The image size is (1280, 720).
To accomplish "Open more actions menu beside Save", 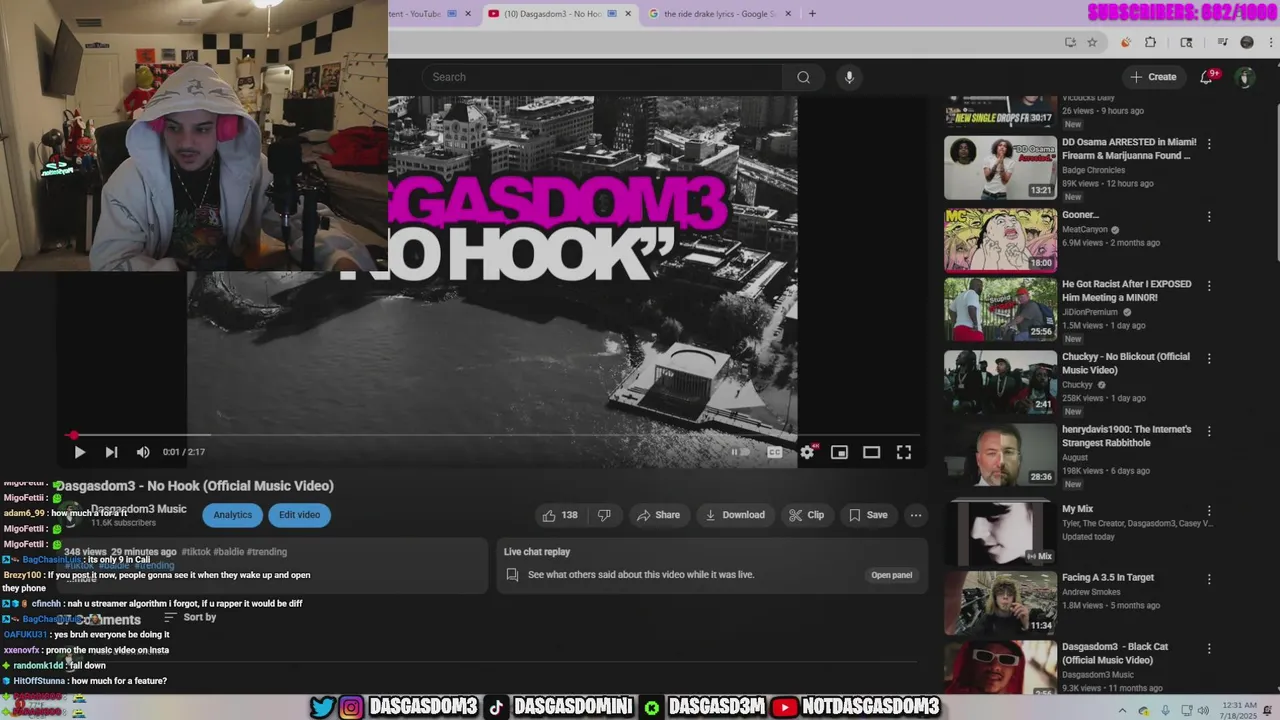I will click(x=915, y=515).
